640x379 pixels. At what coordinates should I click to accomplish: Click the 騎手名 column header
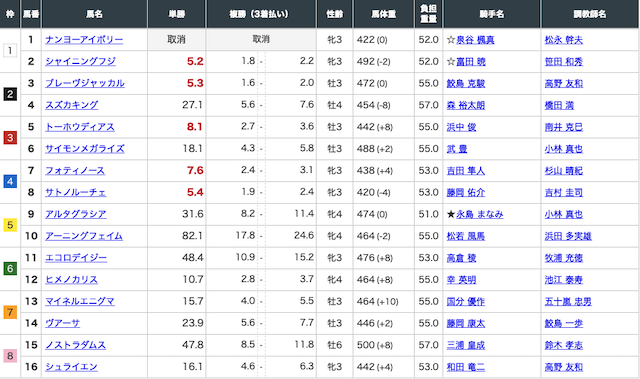pos(492,14)
